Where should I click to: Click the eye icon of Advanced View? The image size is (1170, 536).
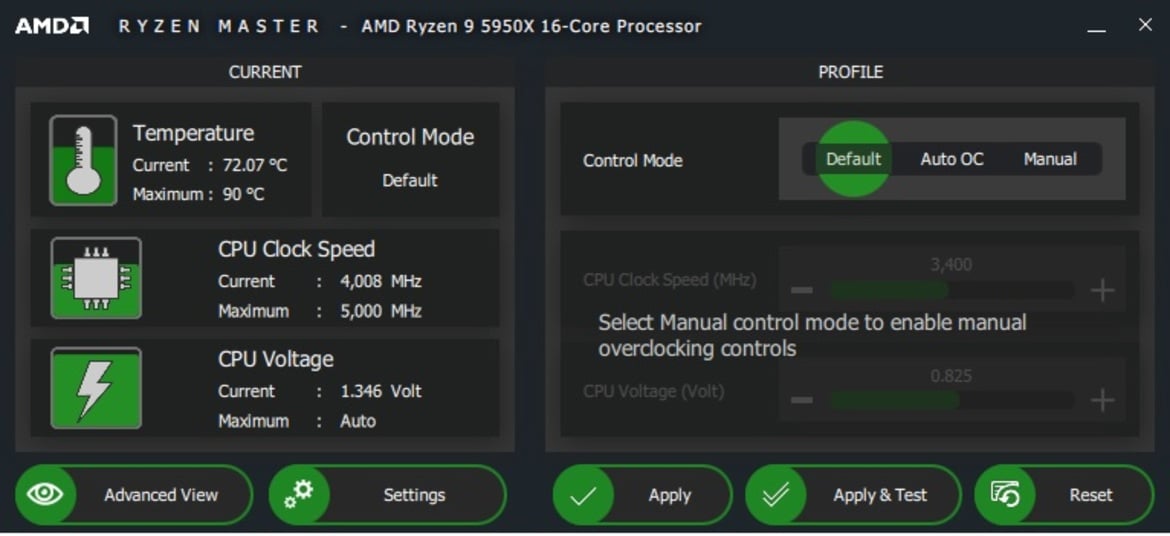coord(45,495)
